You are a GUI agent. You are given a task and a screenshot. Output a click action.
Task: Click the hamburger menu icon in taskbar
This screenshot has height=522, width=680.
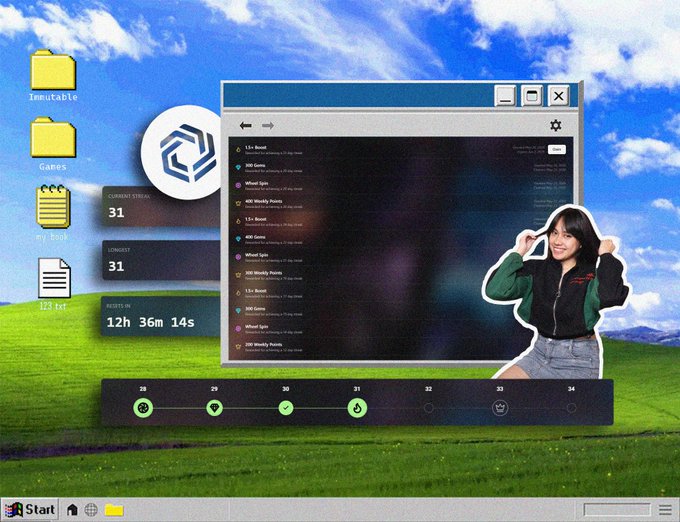pyautogui.click(x=665, y=510)
